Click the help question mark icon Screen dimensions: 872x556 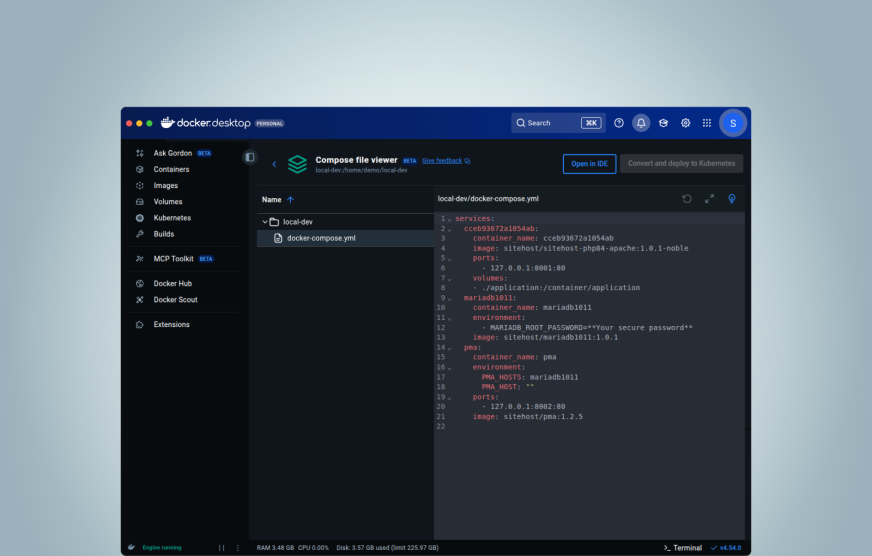point(619,123)
